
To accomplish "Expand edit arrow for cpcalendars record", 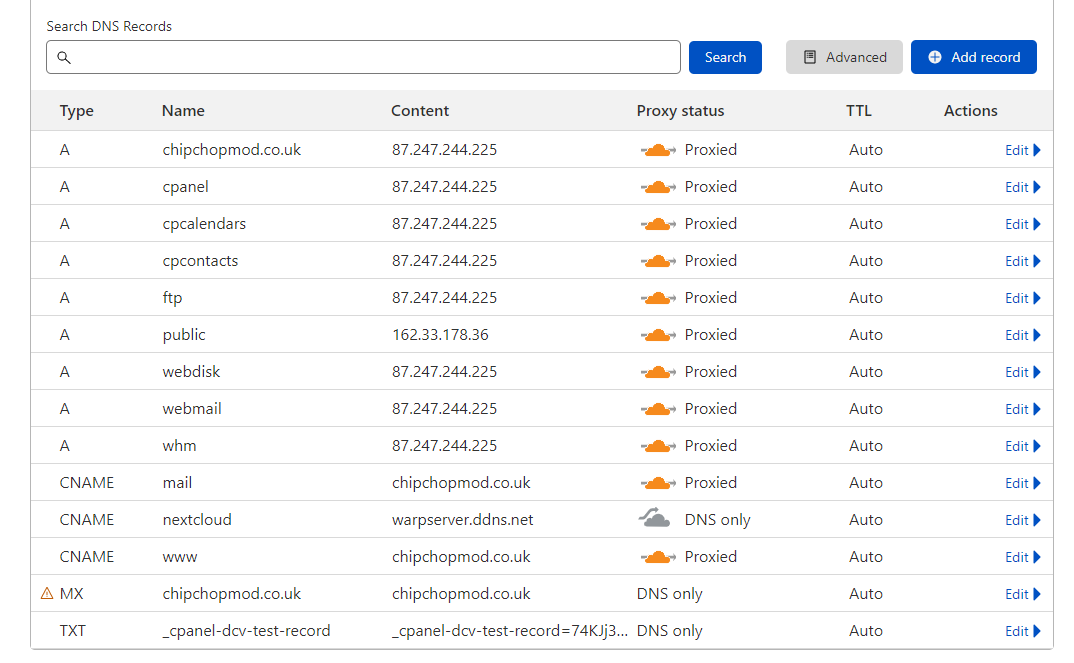I will pyautogui.click(x=1037, y=224).
